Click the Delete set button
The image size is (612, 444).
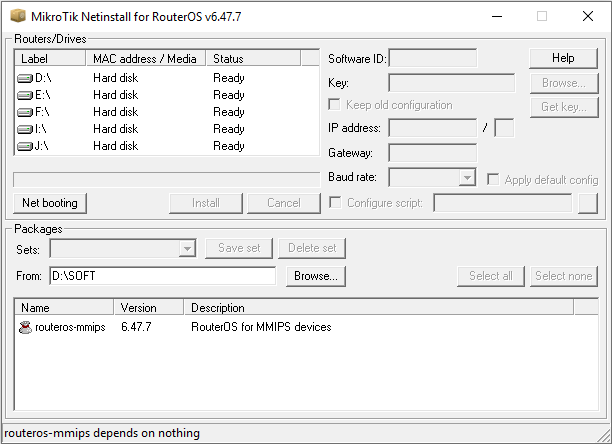pyautogui.click(x=312, y=248)
